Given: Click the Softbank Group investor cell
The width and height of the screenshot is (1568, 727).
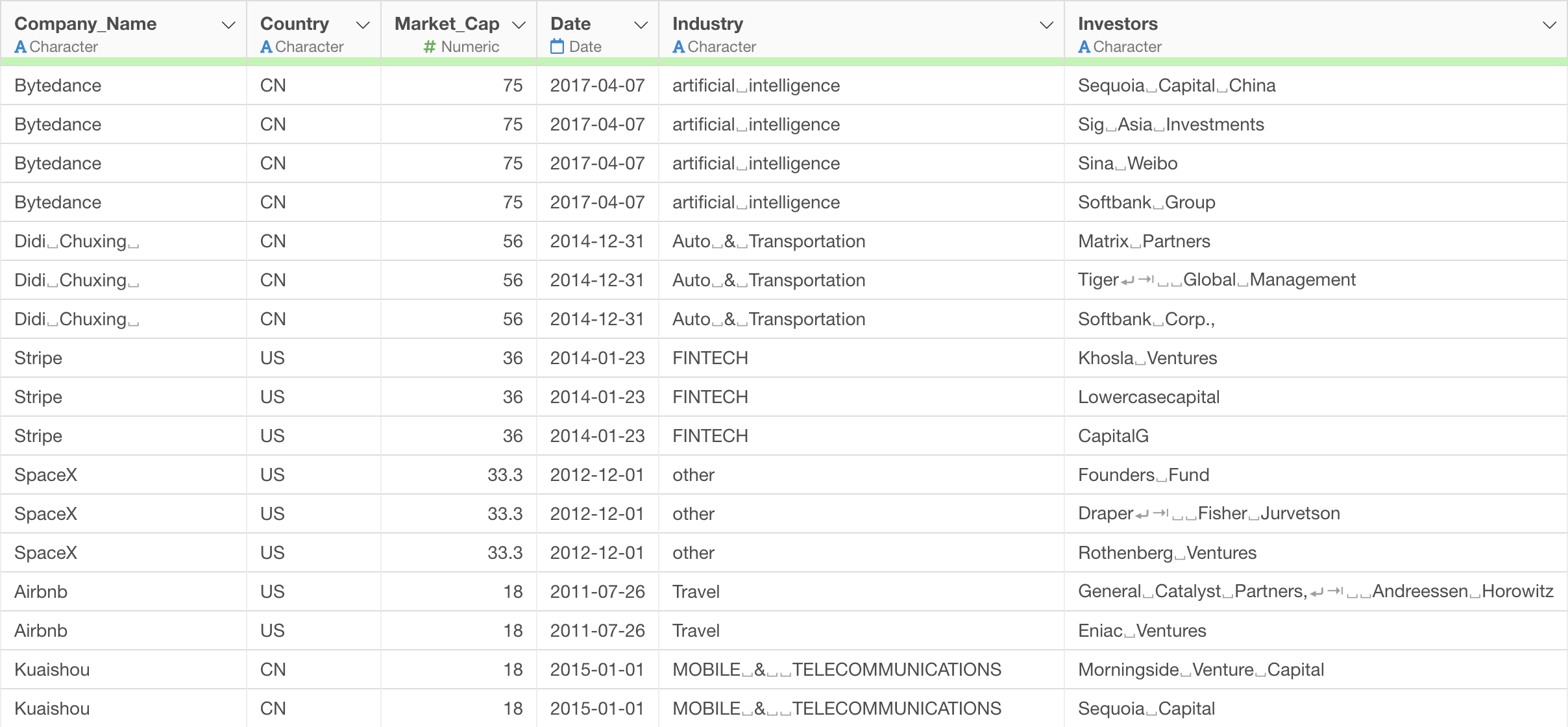Looking at the screenshot, I should 1316,202.
